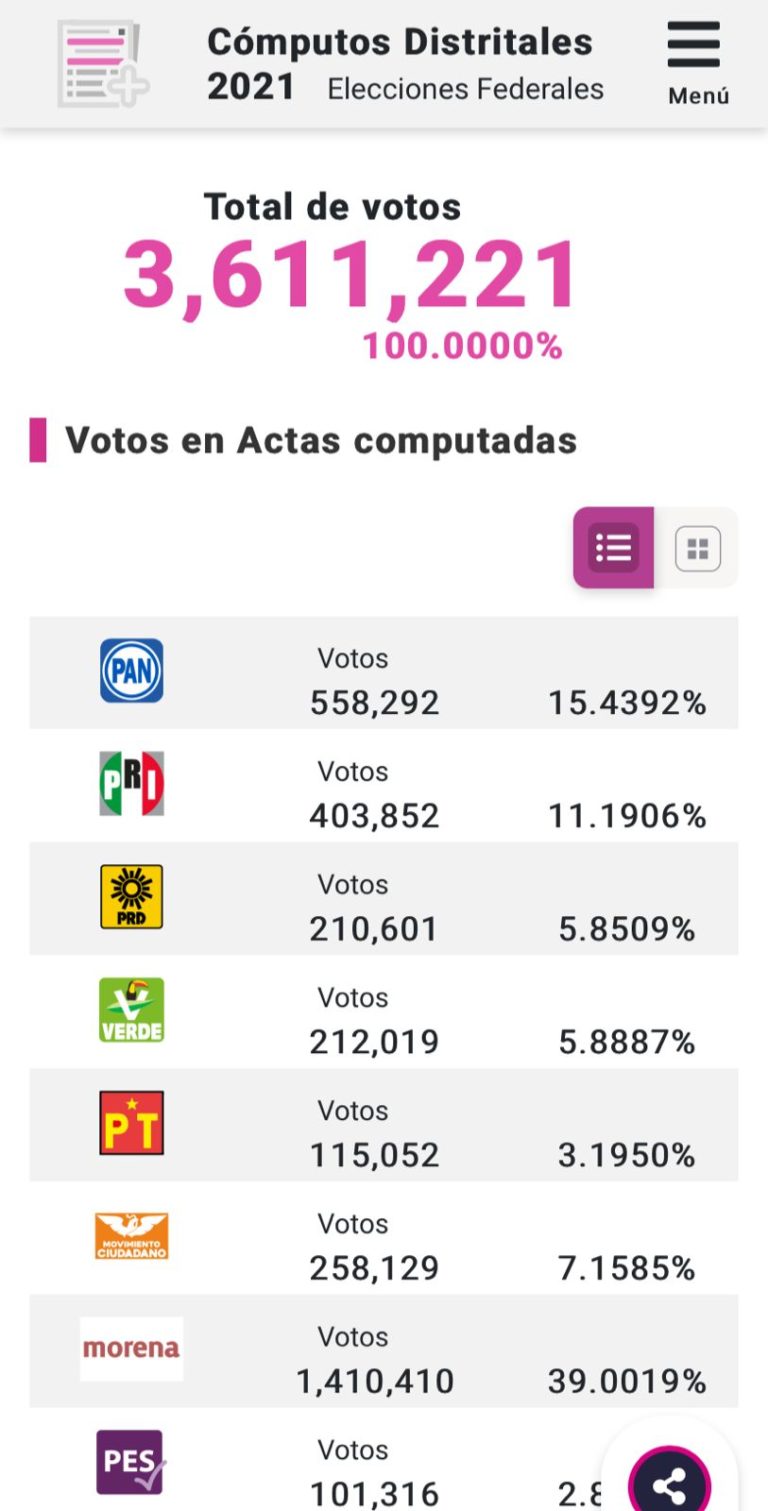The image size is (768, 1511).
Task: Select the PT party logo
Action: (x=131, y=1123)
